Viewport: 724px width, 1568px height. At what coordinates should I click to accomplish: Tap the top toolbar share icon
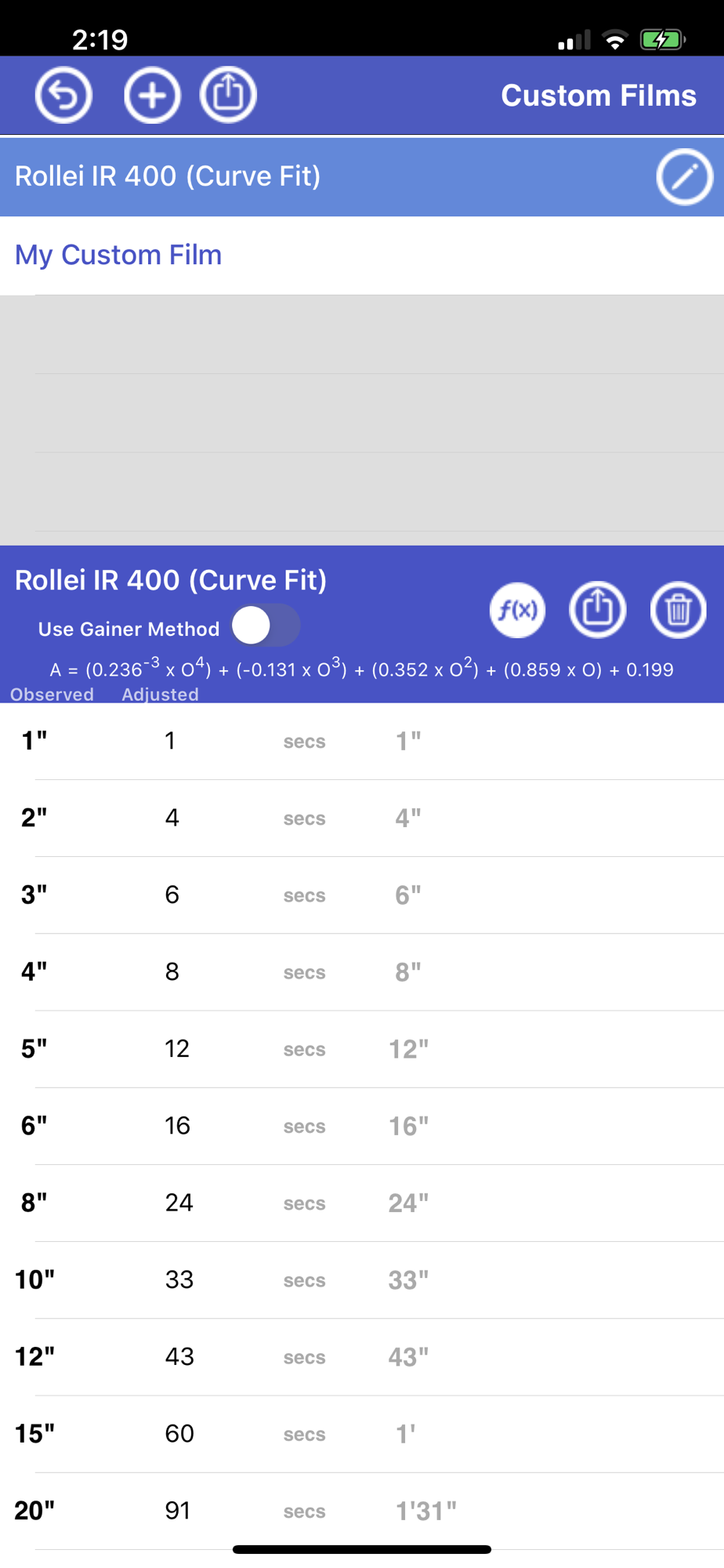pyautogui.click(x=228, y=96)
